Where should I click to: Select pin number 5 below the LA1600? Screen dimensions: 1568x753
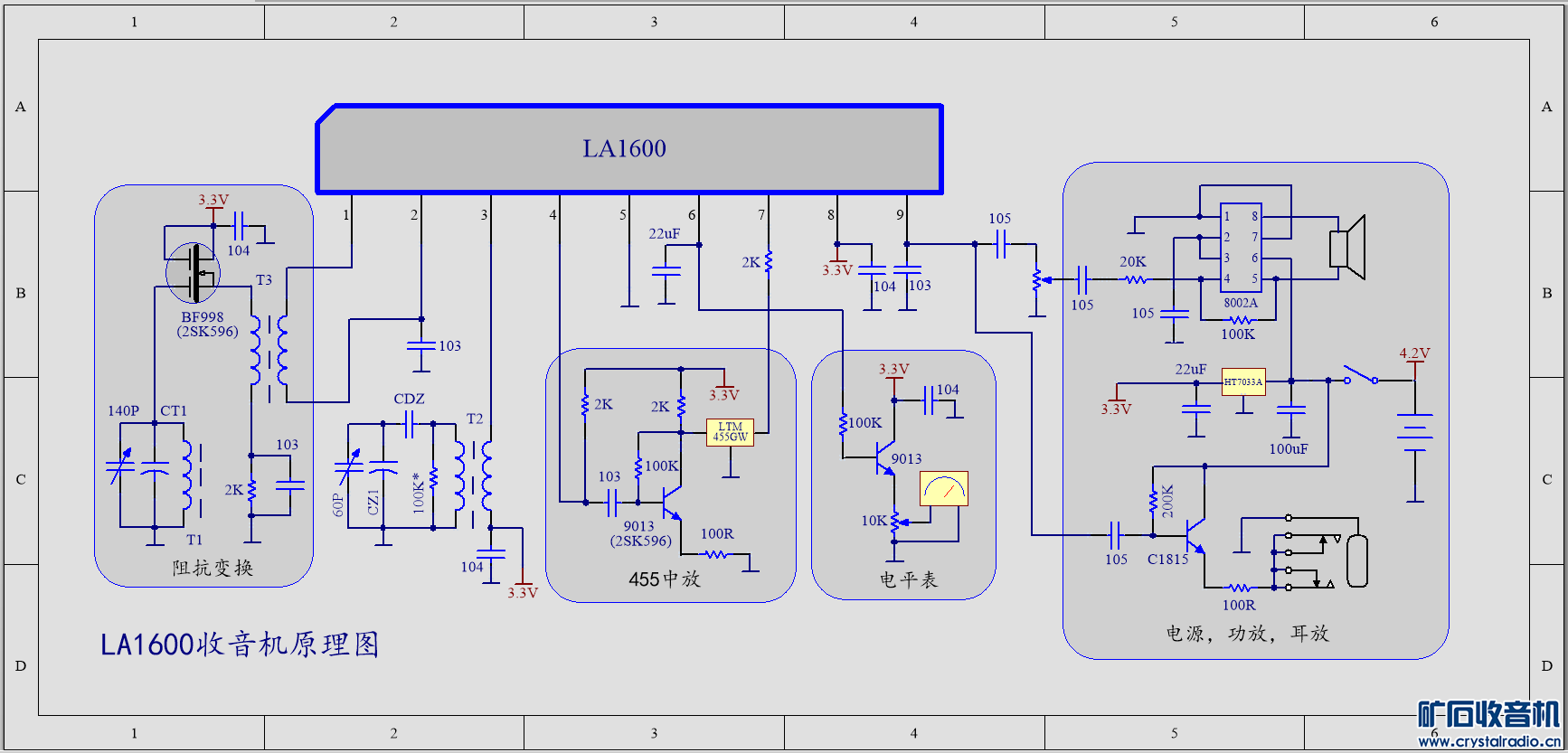(x=623, y=214)
